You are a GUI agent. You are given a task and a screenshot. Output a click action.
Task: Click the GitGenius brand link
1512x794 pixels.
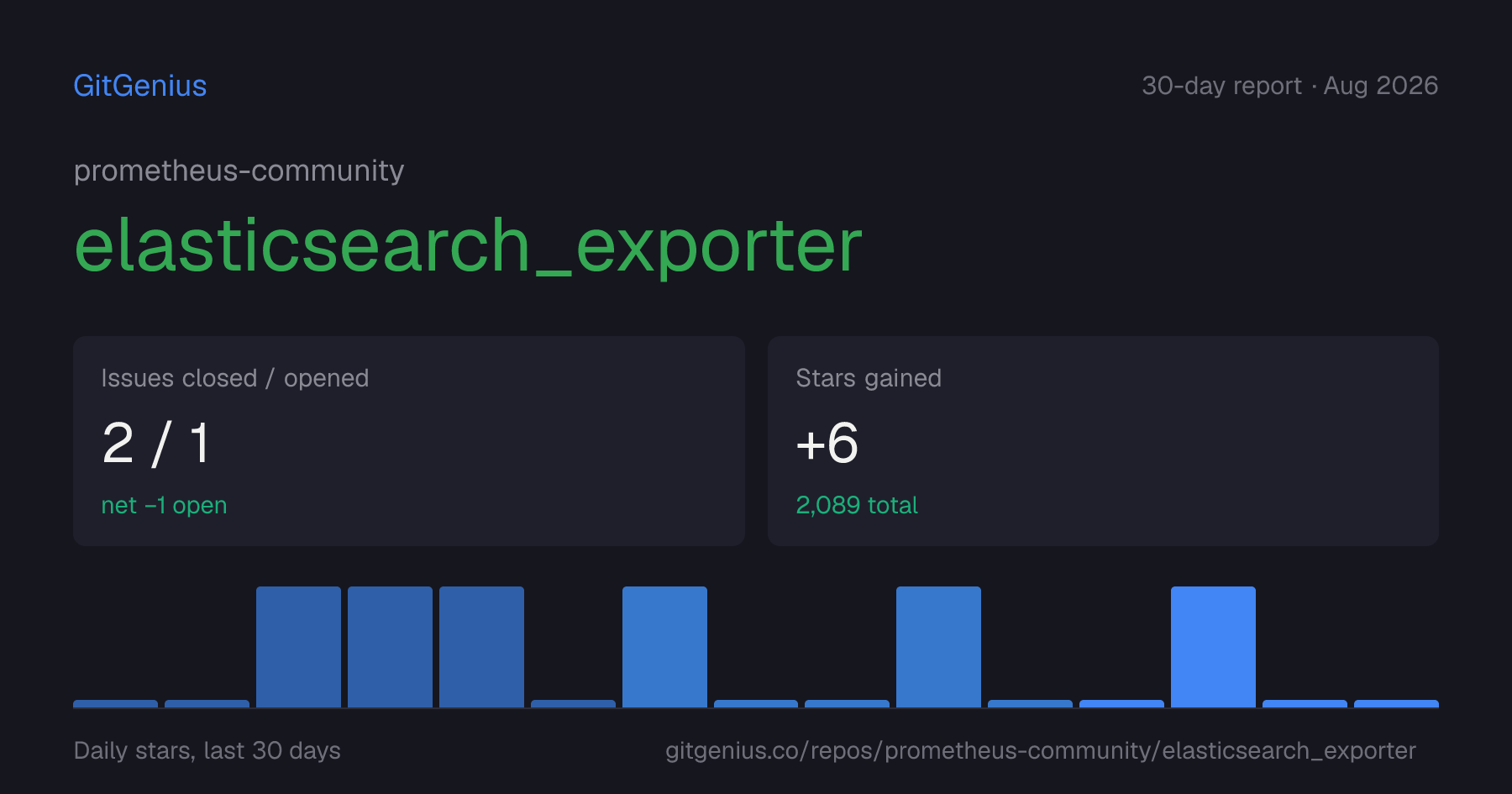tap(140, 86)
